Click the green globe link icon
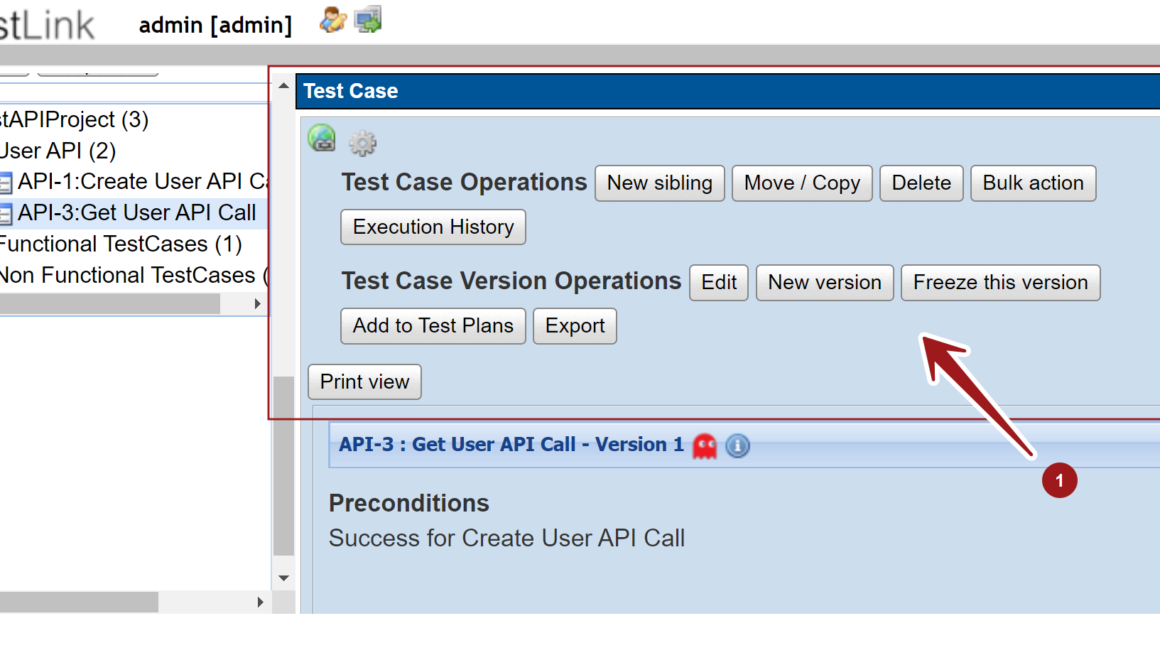1160x665 pixels. pos(322,140)
